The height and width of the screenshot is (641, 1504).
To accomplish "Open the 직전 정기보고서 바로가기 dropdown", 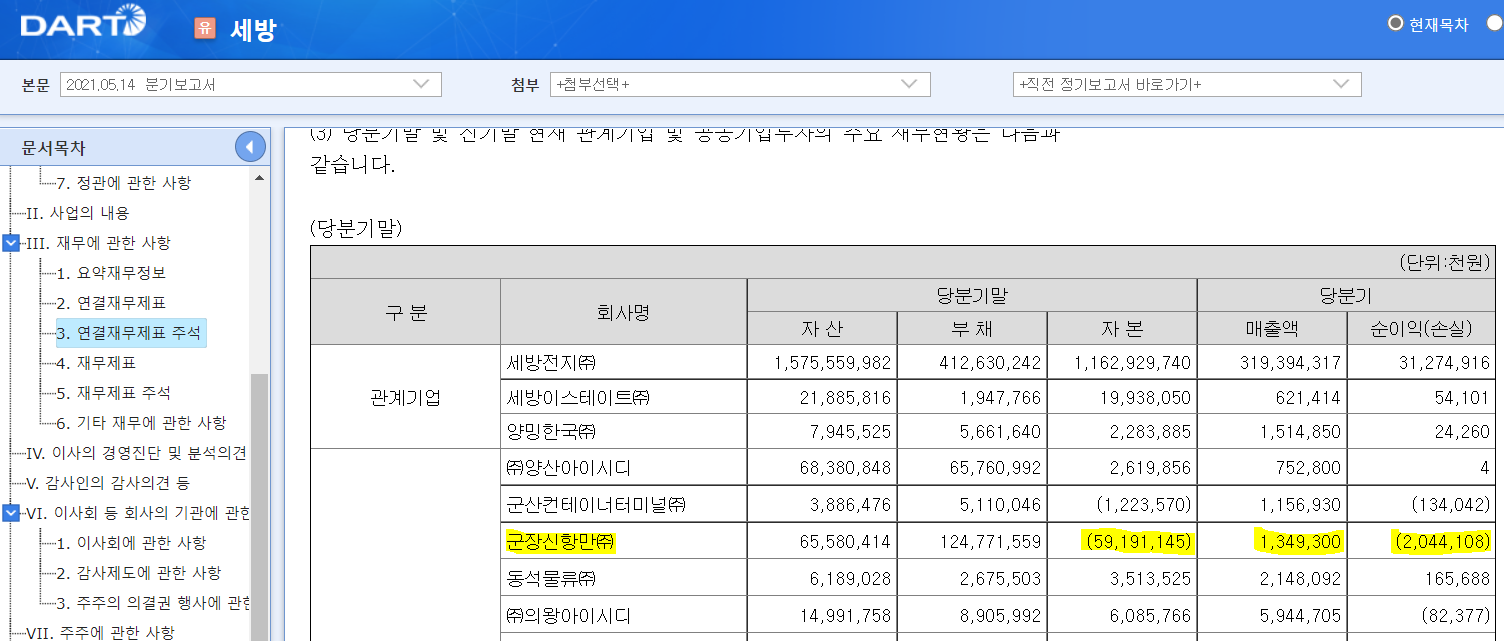I will pos(1187,85).
